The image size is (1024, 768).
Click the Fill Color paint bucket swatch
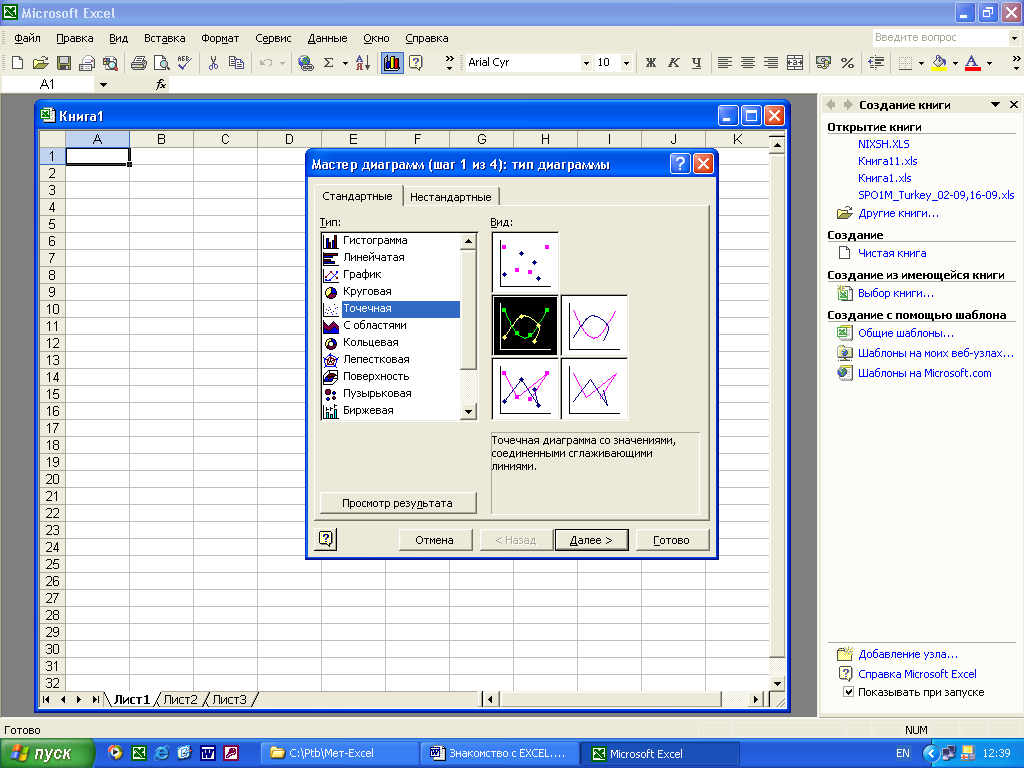click(x=939, y=63)
